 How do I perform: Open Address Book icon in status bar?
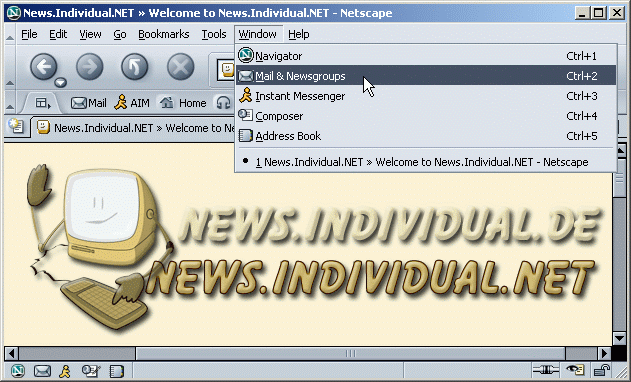pyautogui.click(x=117, y=371)
